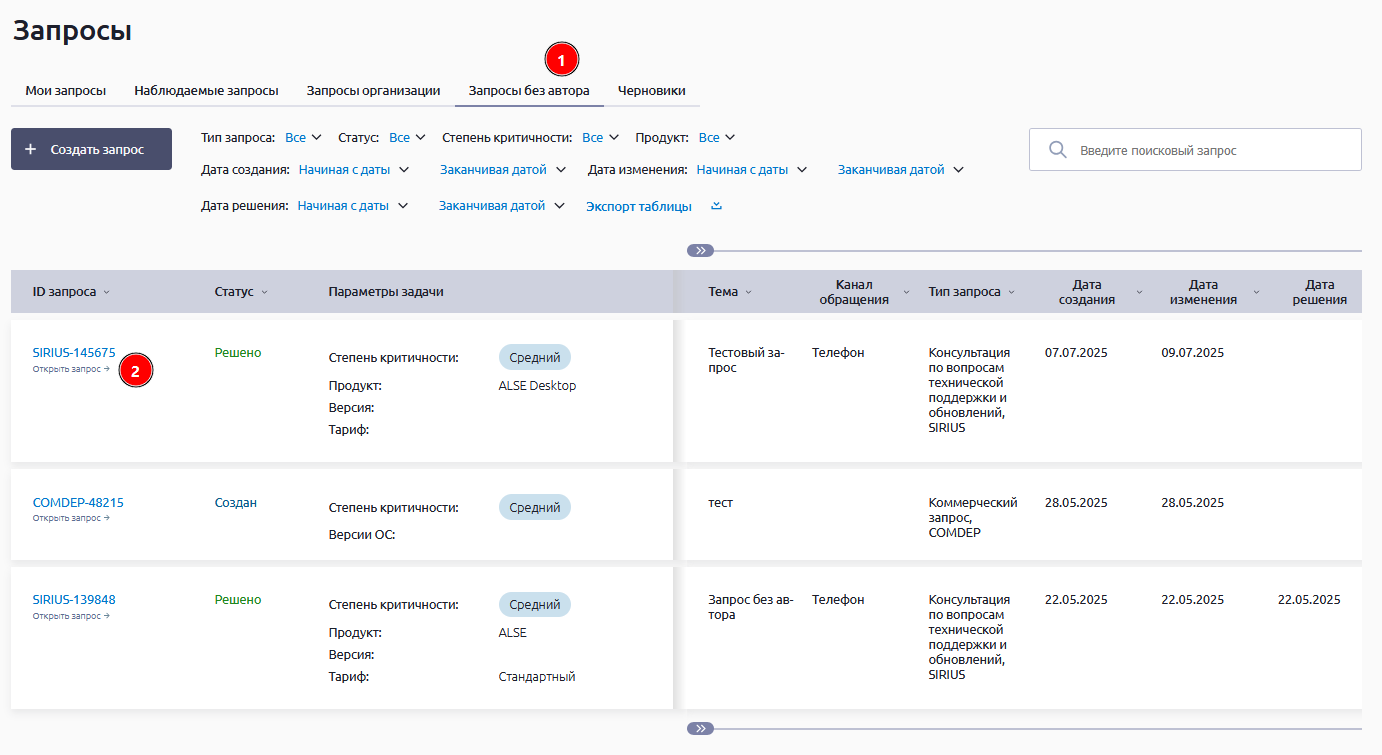Viewport: 1382px width, 755px height.
Task: Sort by Дата создания column arrow
Action: [1139, 292]
